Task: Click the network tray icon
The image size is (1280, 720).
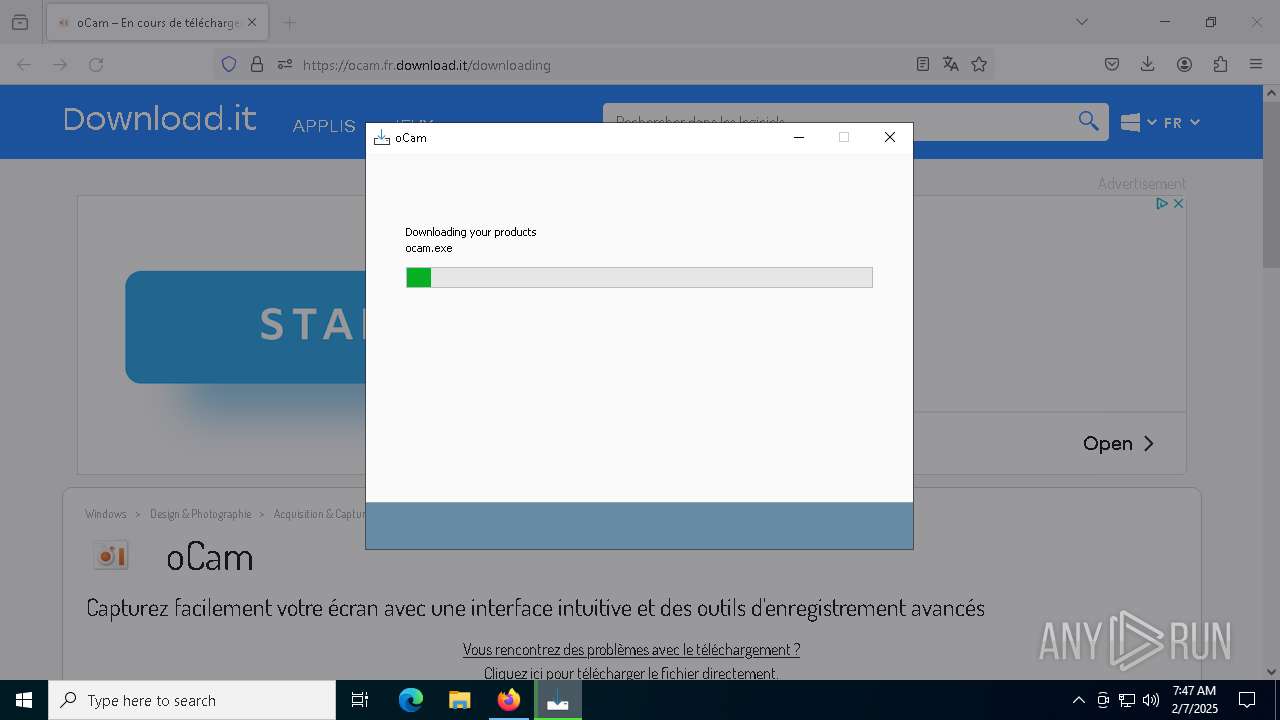Action: [1127, 700]
